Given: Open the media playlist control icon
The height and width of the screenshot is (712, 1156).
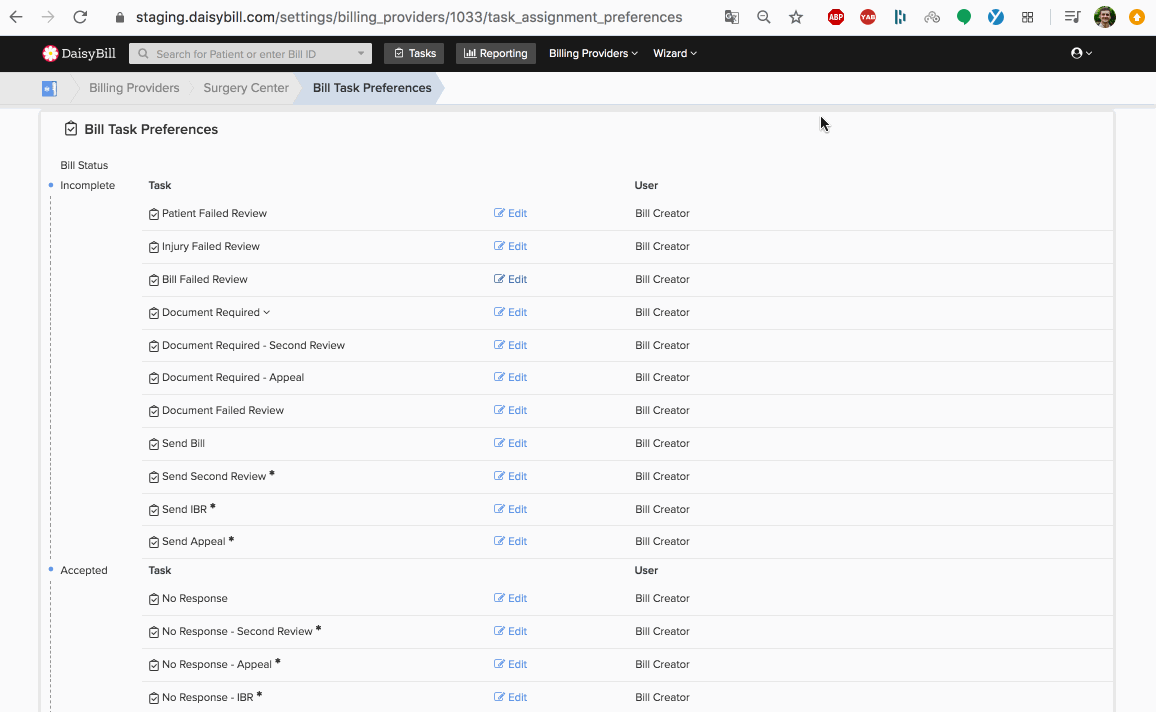Looking at the screenshot, I should pos(1072,17).
